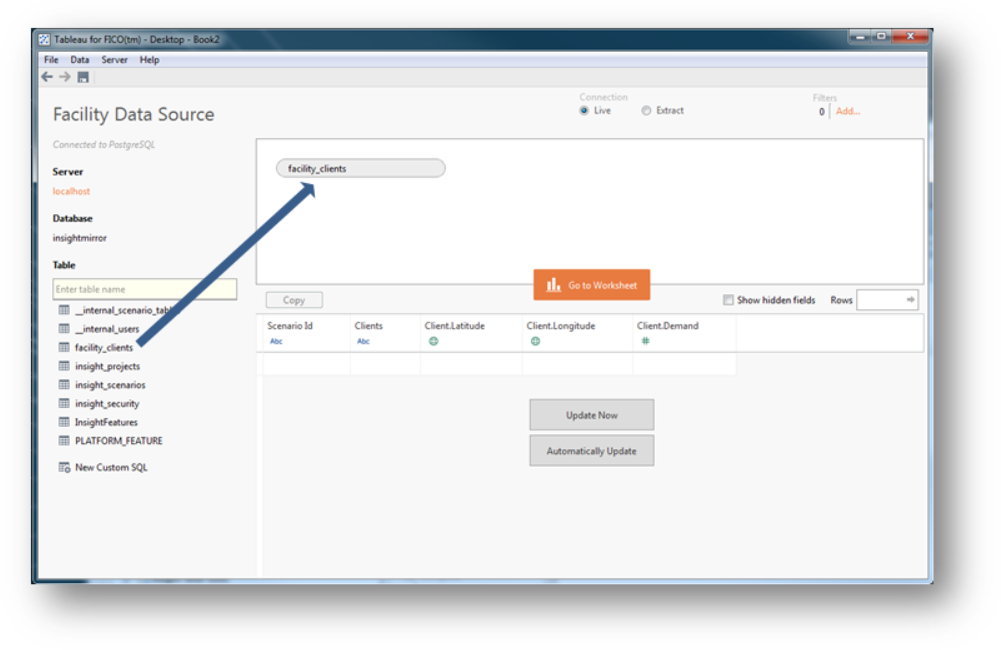Click the insightmirror database name

click(80, 238)
